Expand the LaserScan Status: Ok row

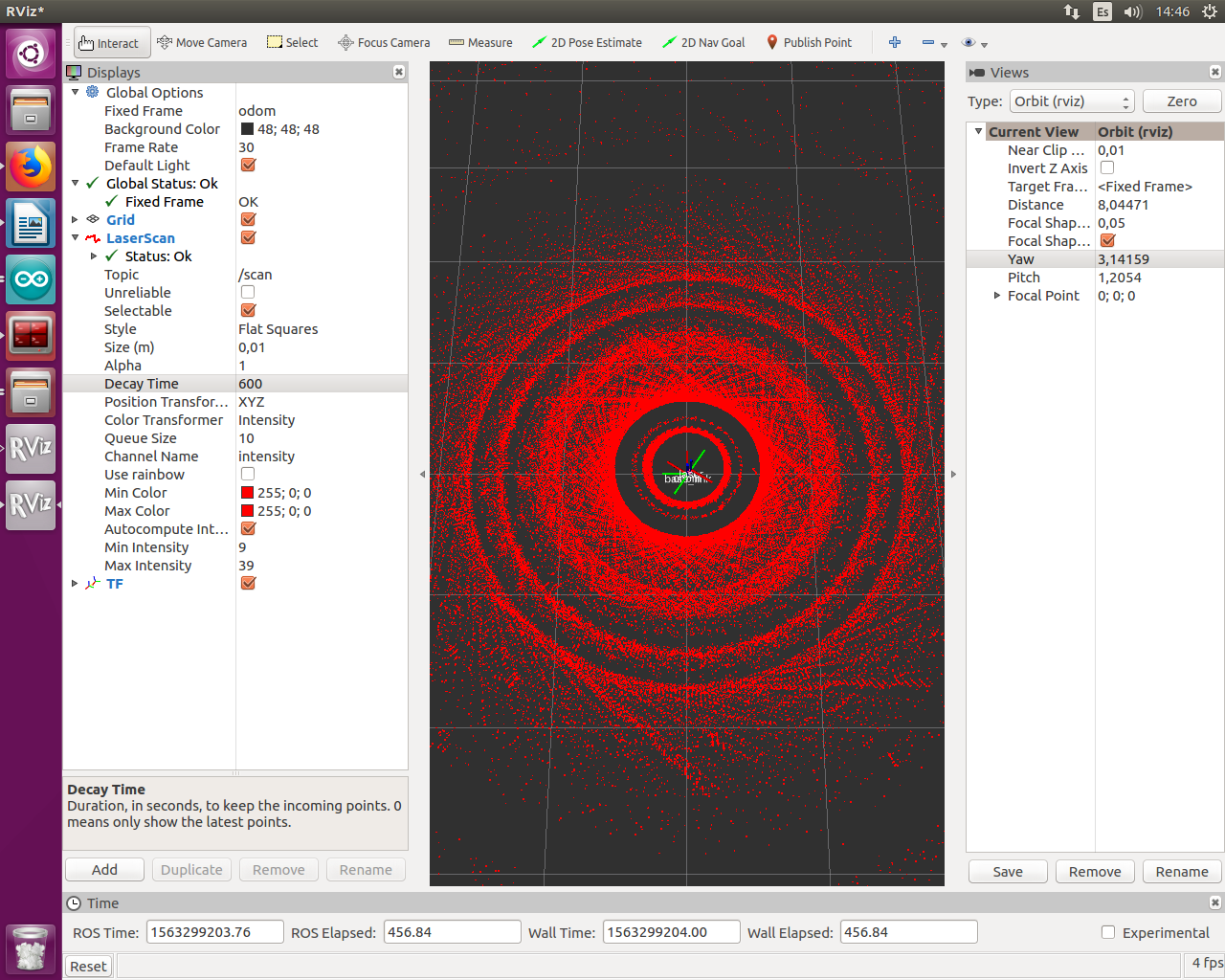pyautogui.click(x=94, y=256)
